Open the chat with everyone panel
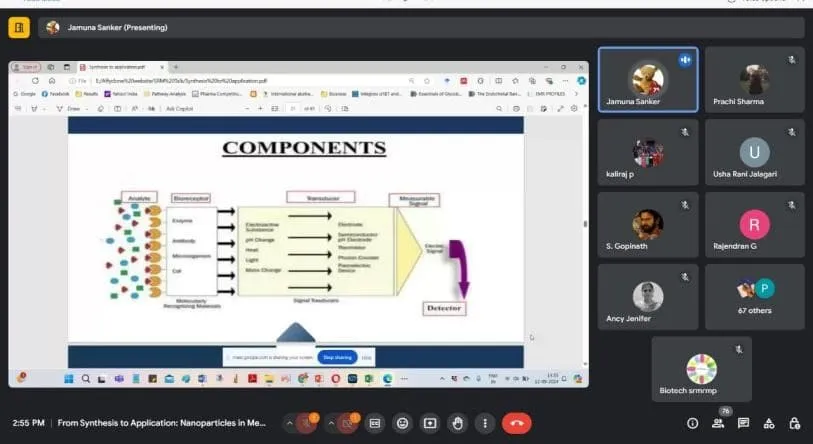The image size is (813, 444). click(x=744, y=424)
